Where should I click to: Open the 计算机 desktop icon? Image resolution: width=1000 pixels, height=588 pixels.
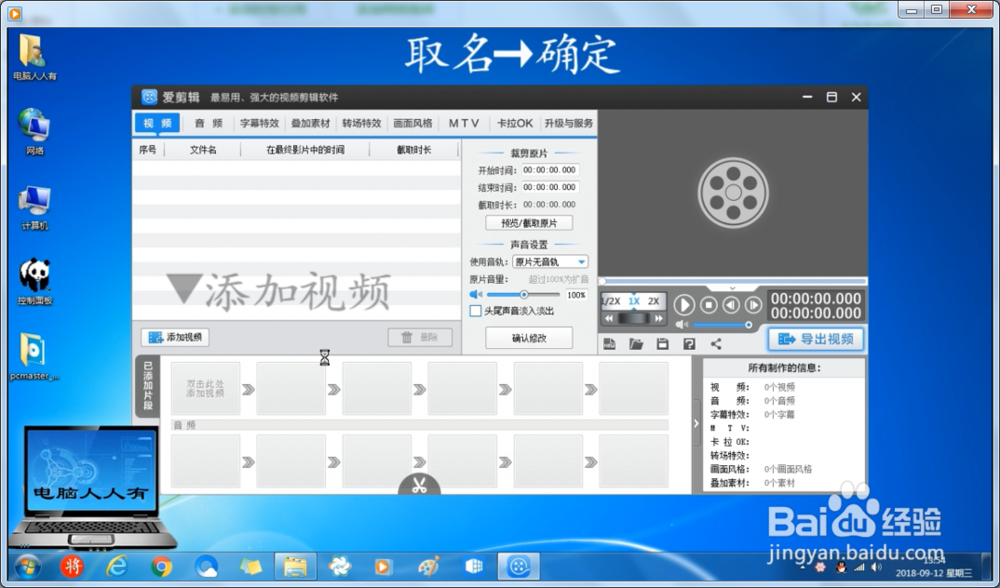click(x=34, y=207)
